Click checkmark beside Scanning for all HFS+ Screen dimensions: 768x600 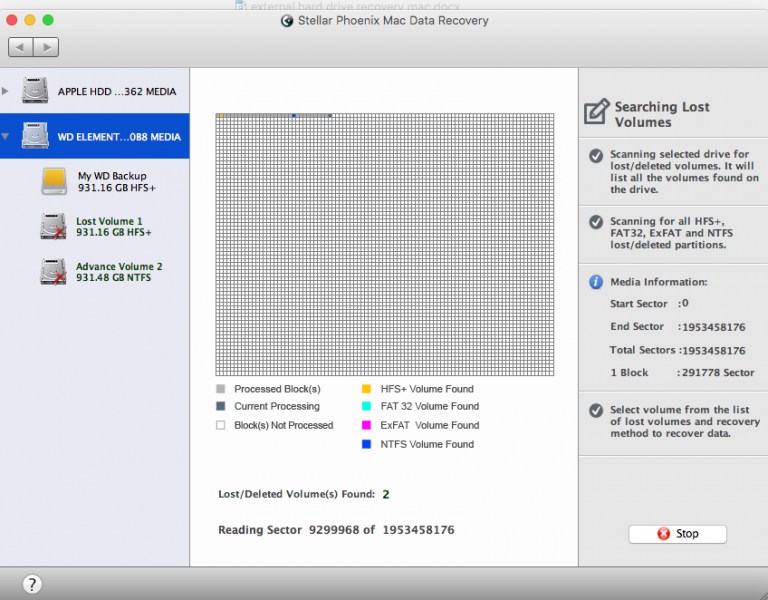point(596,222)
